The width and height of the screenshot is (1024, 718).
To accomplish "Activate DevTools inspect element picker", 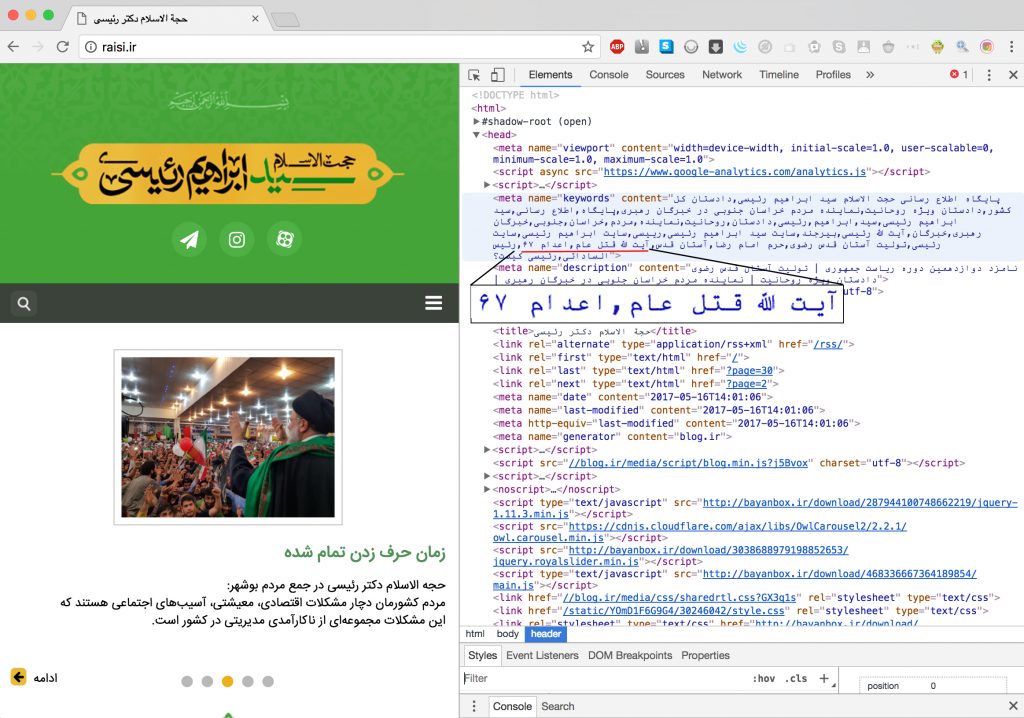I will 474,75.
